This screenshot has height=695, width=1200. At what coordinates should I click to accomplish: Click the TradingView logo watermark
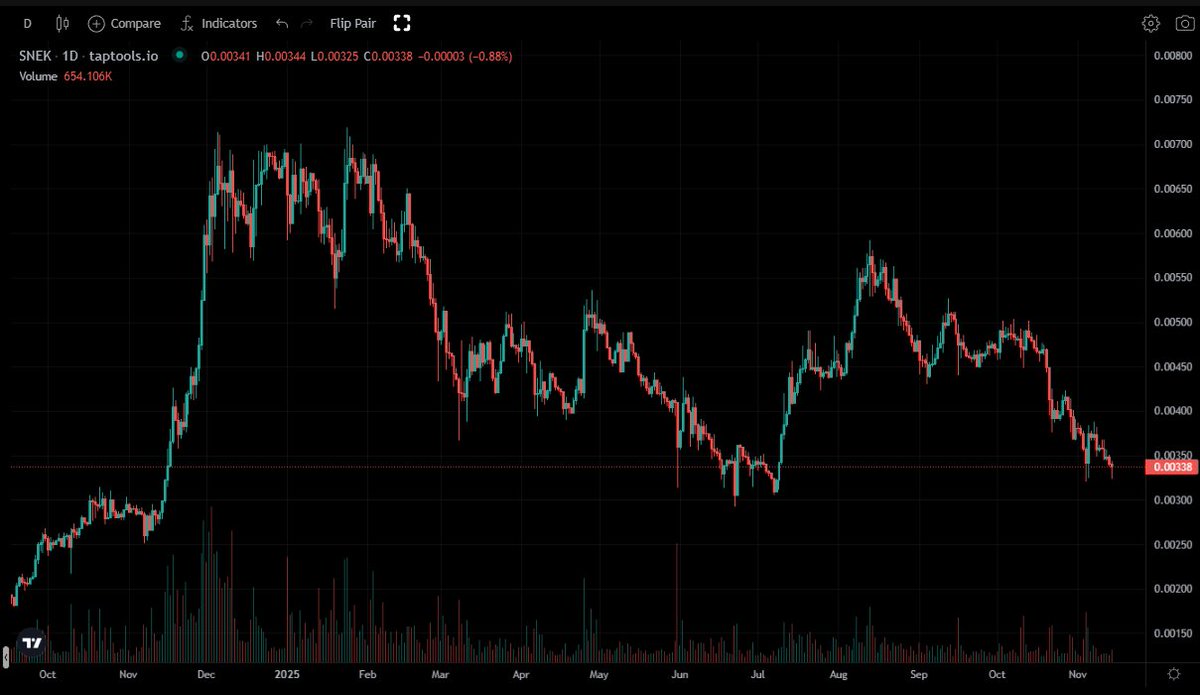click(32, 640)
